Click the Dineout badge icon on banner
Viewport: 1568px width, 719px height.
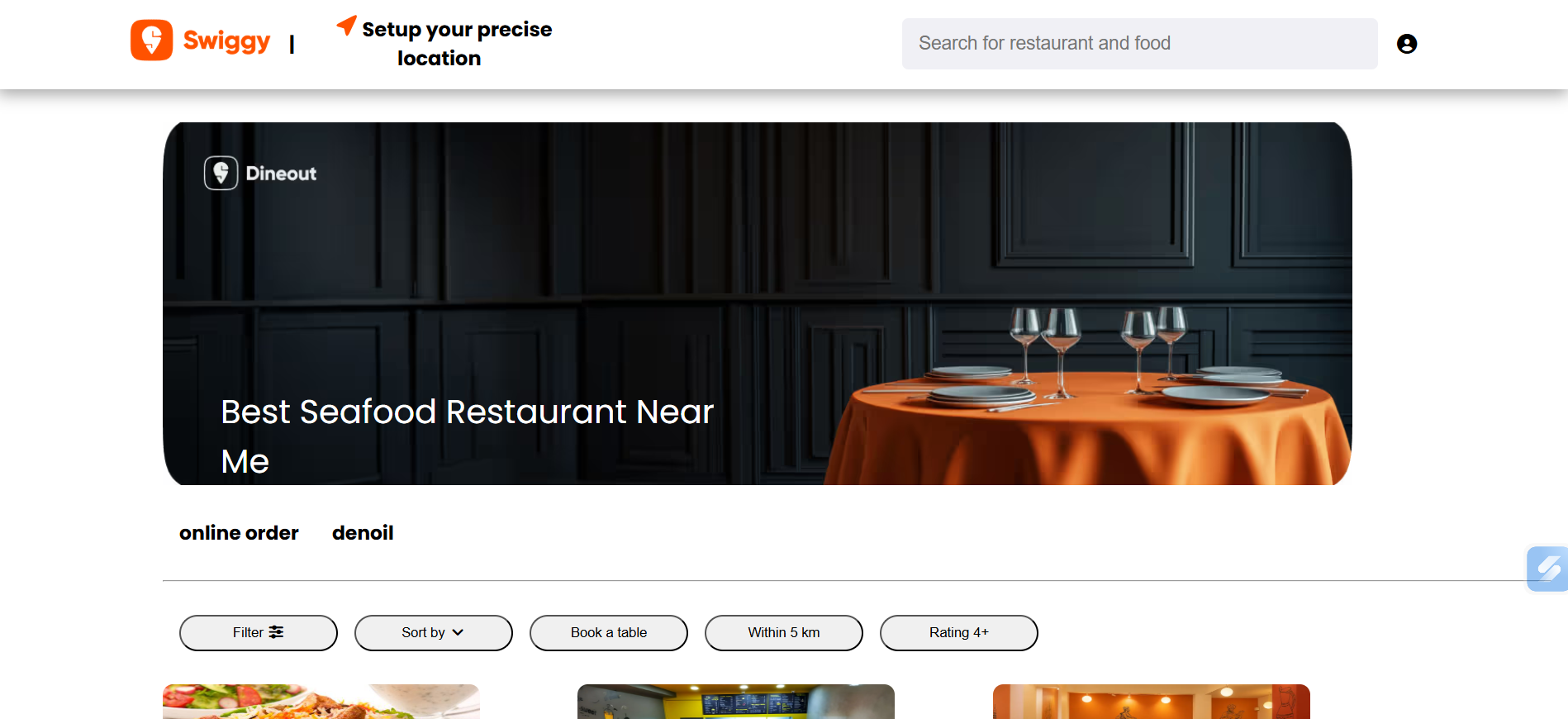point(221,173)
